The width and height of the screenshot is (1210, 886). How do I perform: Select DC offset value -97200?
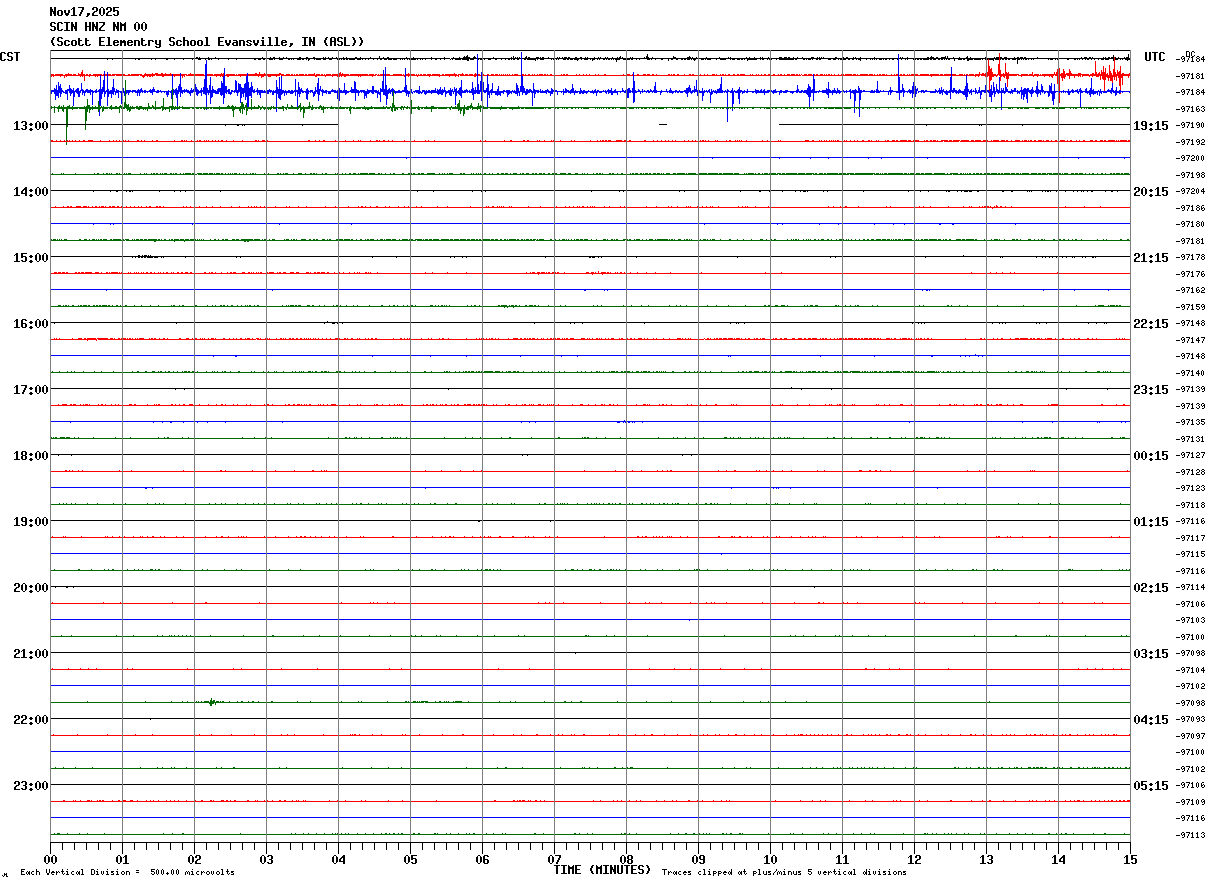point(1191,158)
